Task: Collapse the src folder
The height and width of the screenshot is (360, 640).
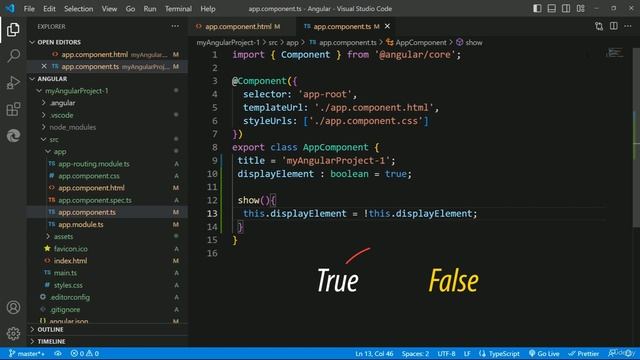Action: pyautogui.click(x=54, y=140)
